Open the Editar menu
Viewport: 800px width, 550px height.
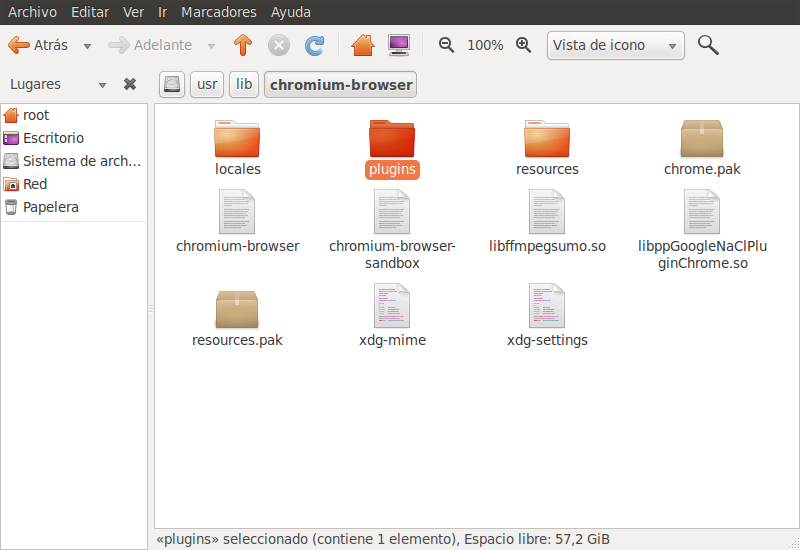coord(90,12)
